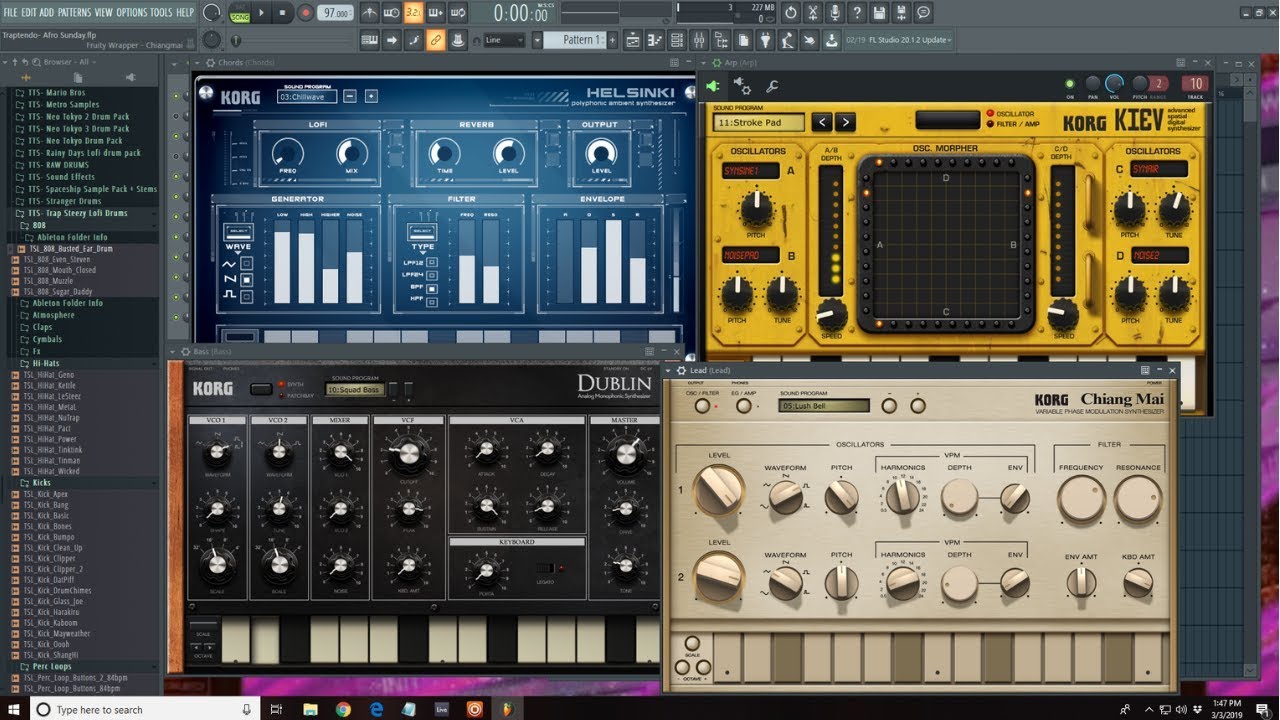Viewport: 1280px width, 720px height.
Task: Open the OPTIONS menu
Action: tap(131, 12)
